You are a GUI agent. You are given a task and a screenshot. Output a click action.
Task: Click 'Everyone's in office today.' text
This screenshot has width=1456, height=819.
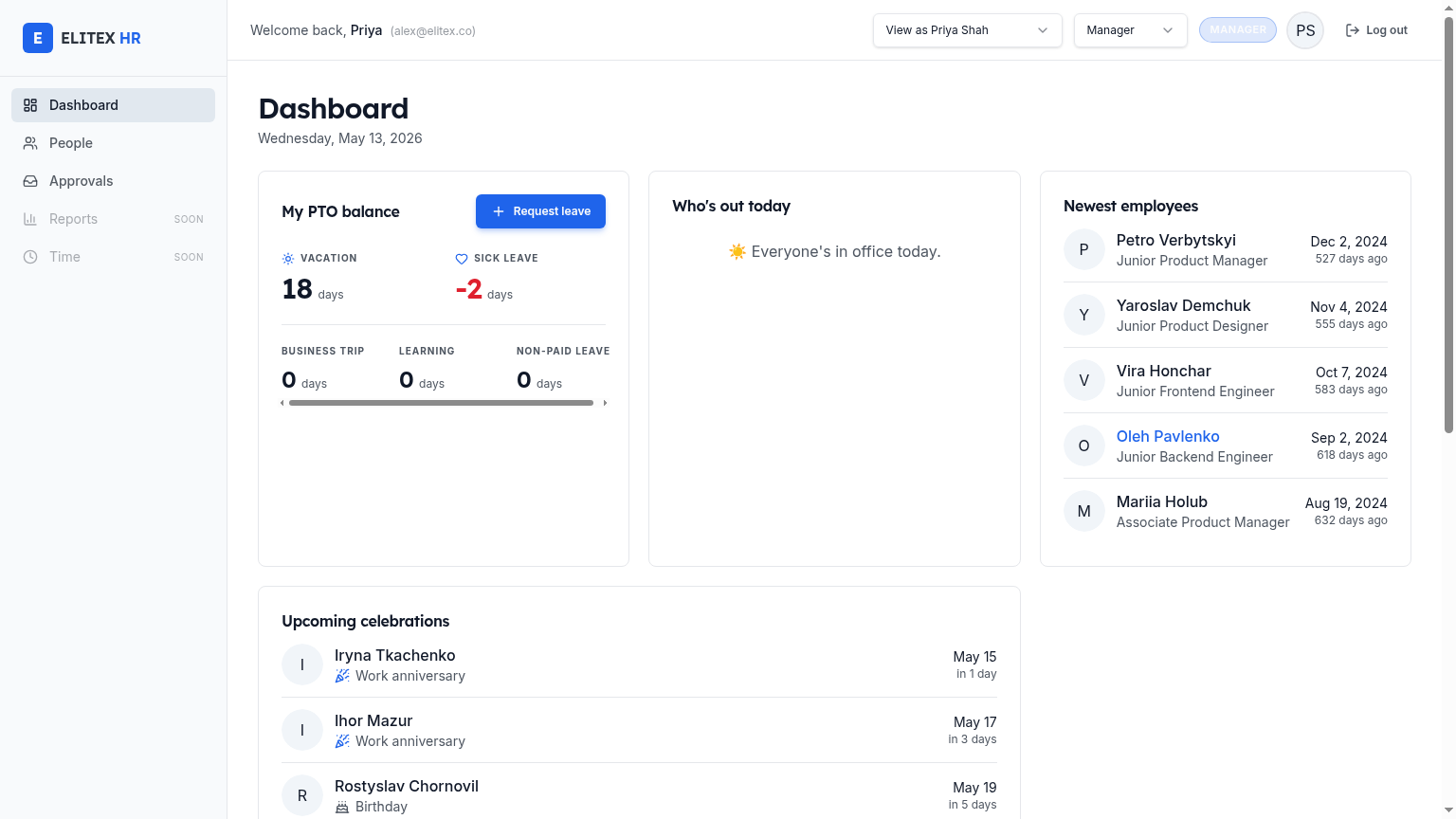point(846,251)
